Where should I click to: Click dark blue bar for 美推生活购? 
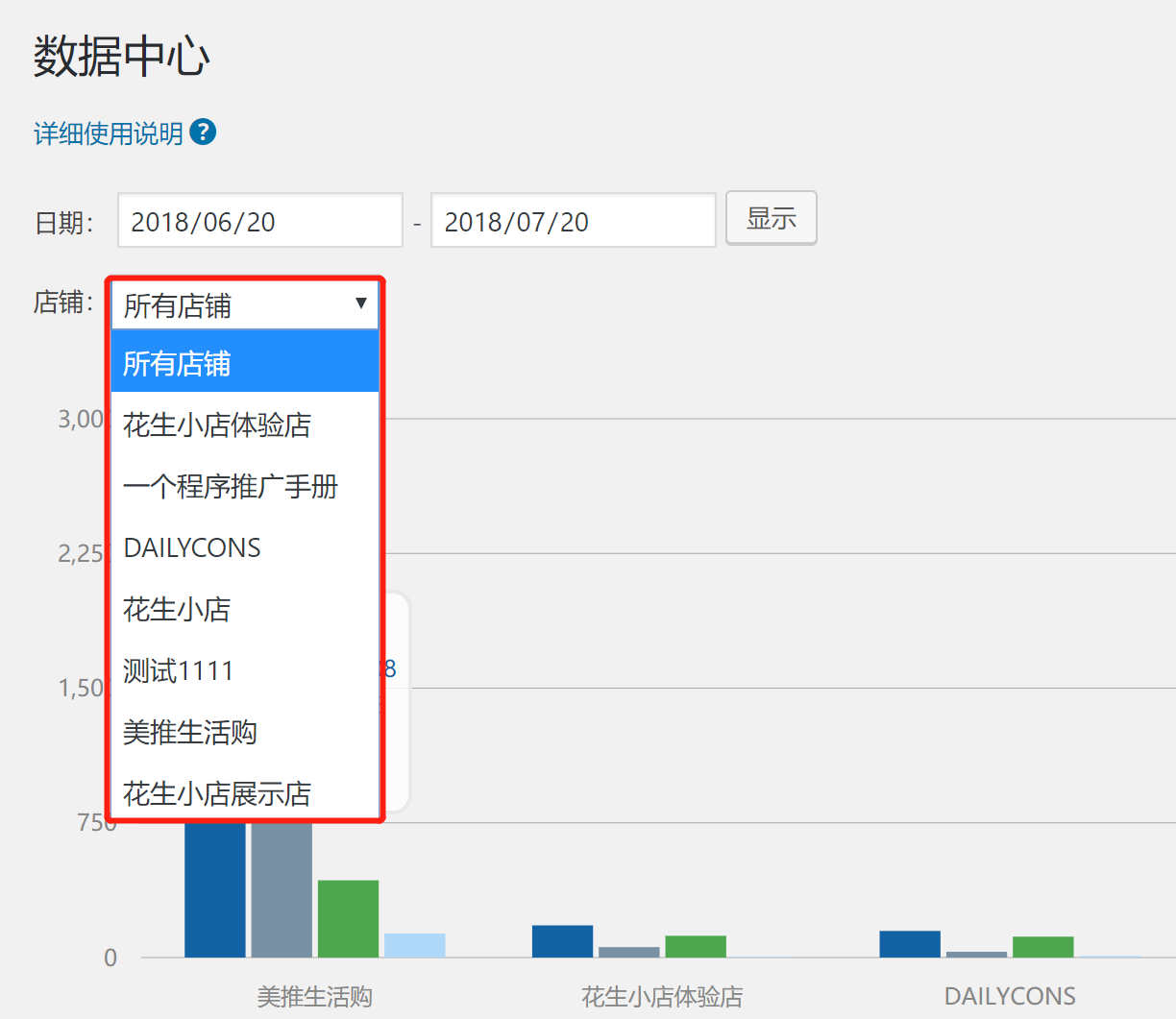pos(215,889)
